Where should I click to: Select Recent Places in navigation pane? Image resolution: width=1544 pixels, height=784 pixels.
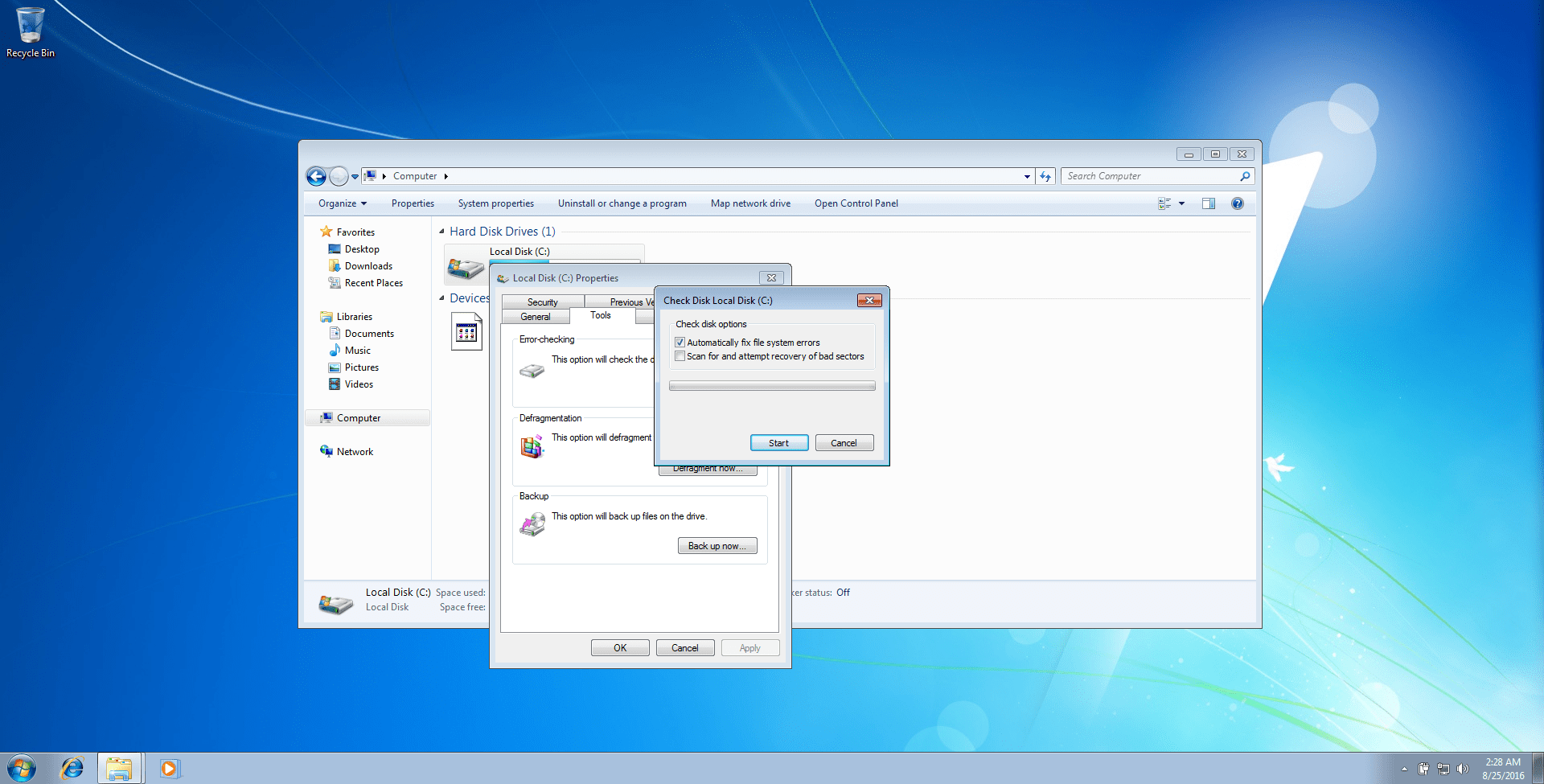pos(373,283)
